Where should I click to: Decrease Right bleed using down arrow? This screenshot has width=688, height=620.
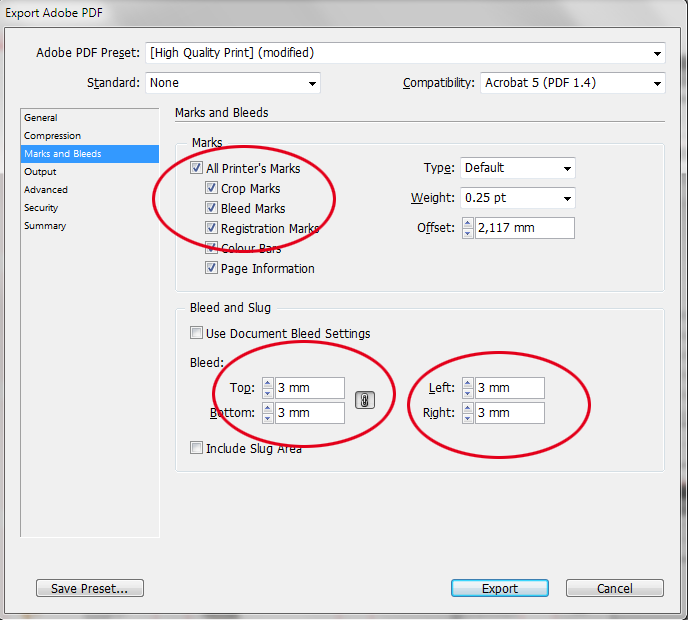(468, 418)
